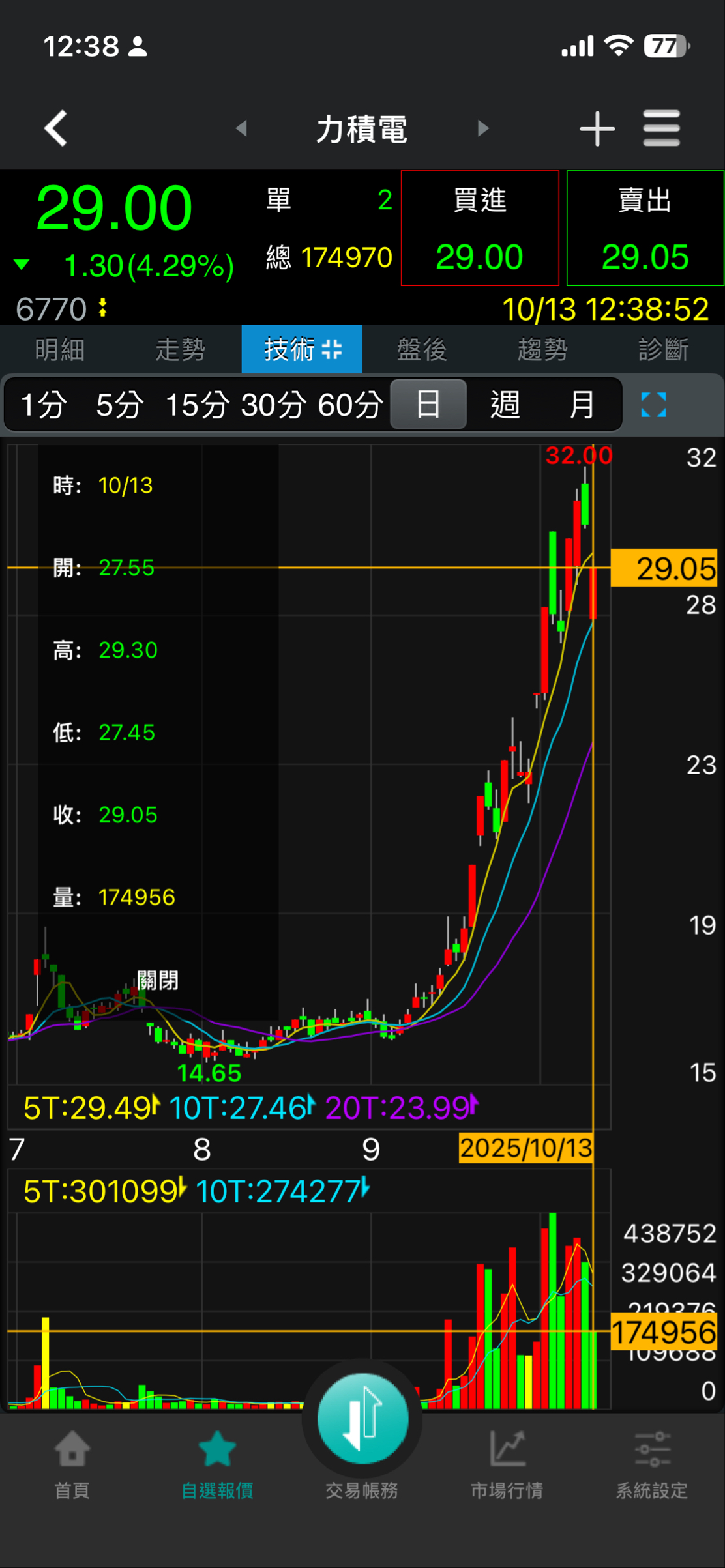The image size is (725, 1568).
Task: Tap the 交易帳務 label
Action: (x=363, y=1490)
